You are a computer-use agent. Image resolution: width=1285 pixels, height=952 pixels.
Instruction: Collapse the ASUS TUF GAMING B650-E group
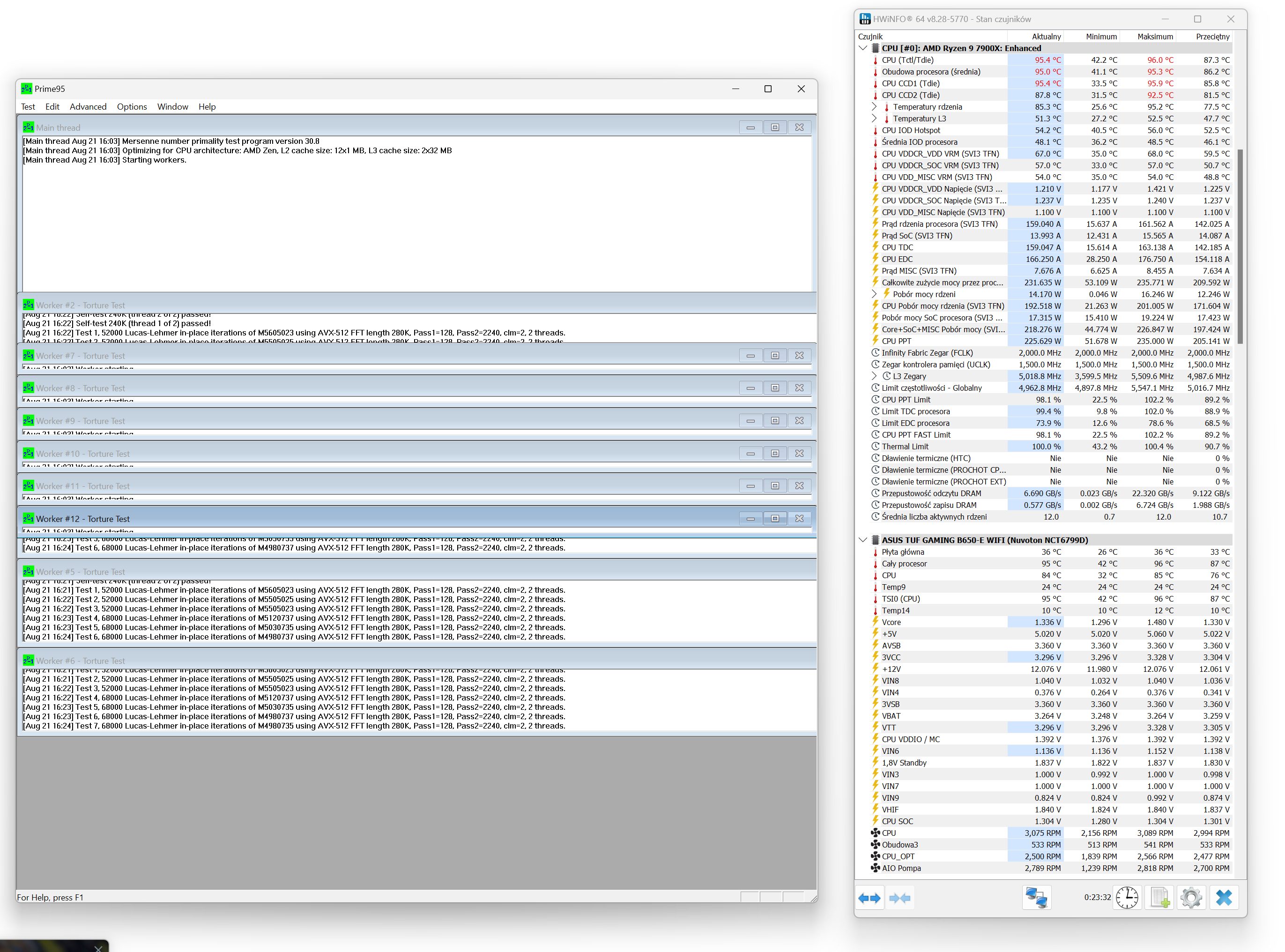(862, 540)
